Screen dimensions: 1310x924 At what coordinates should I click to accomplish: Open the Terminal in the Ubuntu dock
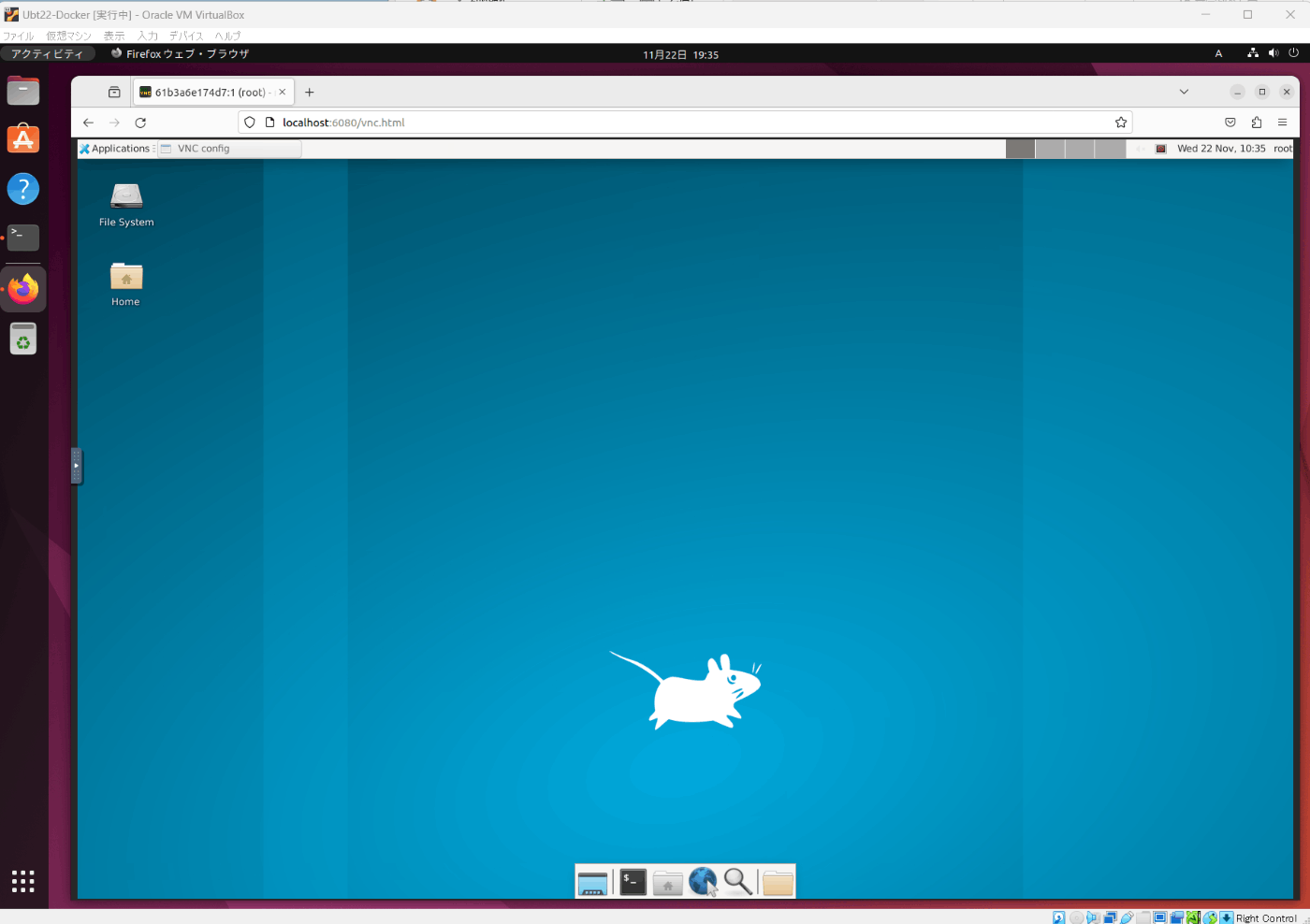23,238
